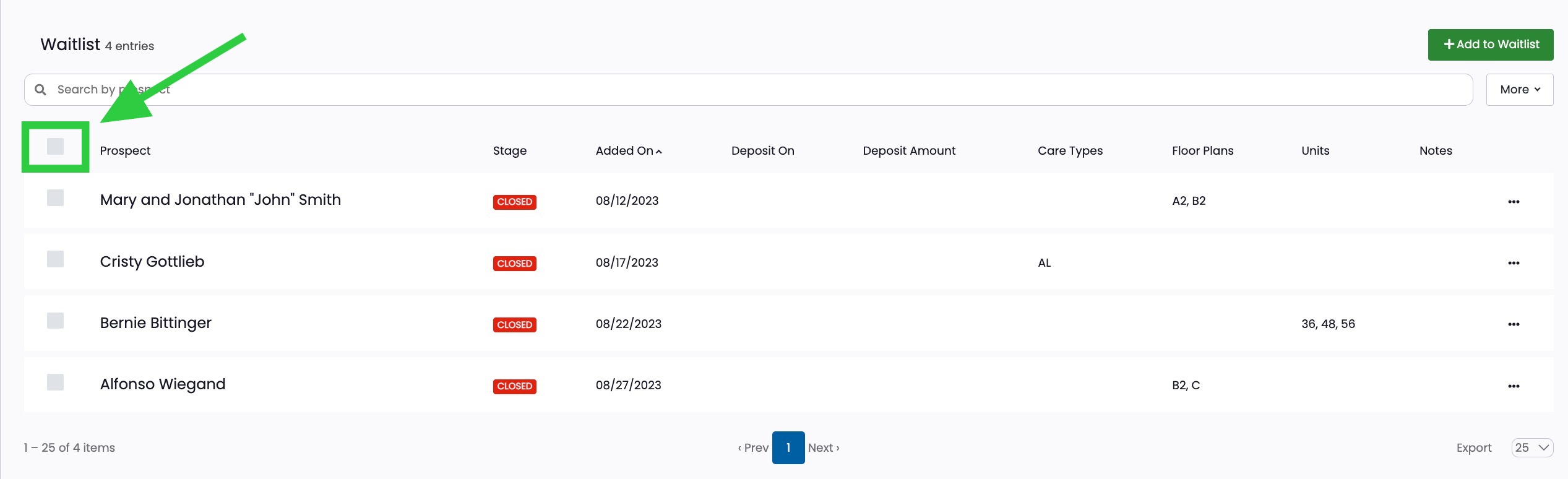Check the Cristy Gottlieb row checkbox
Viewport: 1568px width, 479px height.
[56, 259]
